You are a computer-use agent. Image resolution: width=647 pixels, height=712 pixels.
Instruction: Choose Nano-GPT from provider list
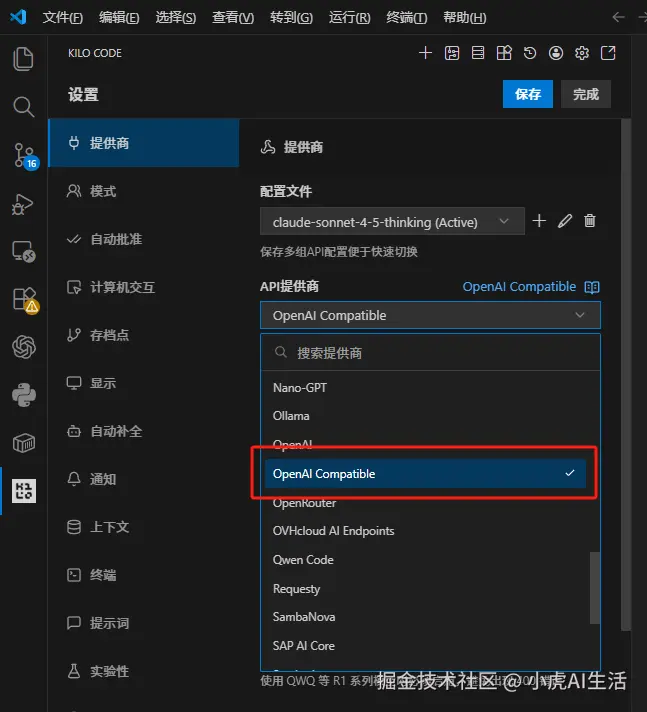point(430,388)
